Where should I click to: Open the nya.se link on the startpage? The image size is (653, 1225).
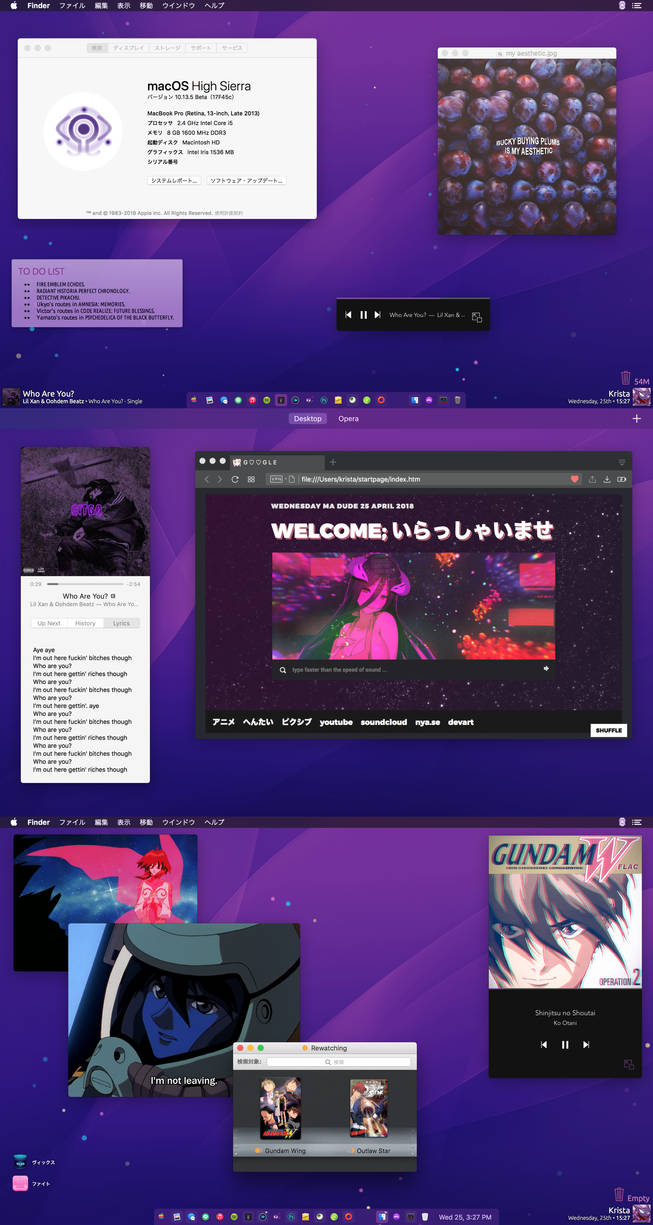pos(428,722)
